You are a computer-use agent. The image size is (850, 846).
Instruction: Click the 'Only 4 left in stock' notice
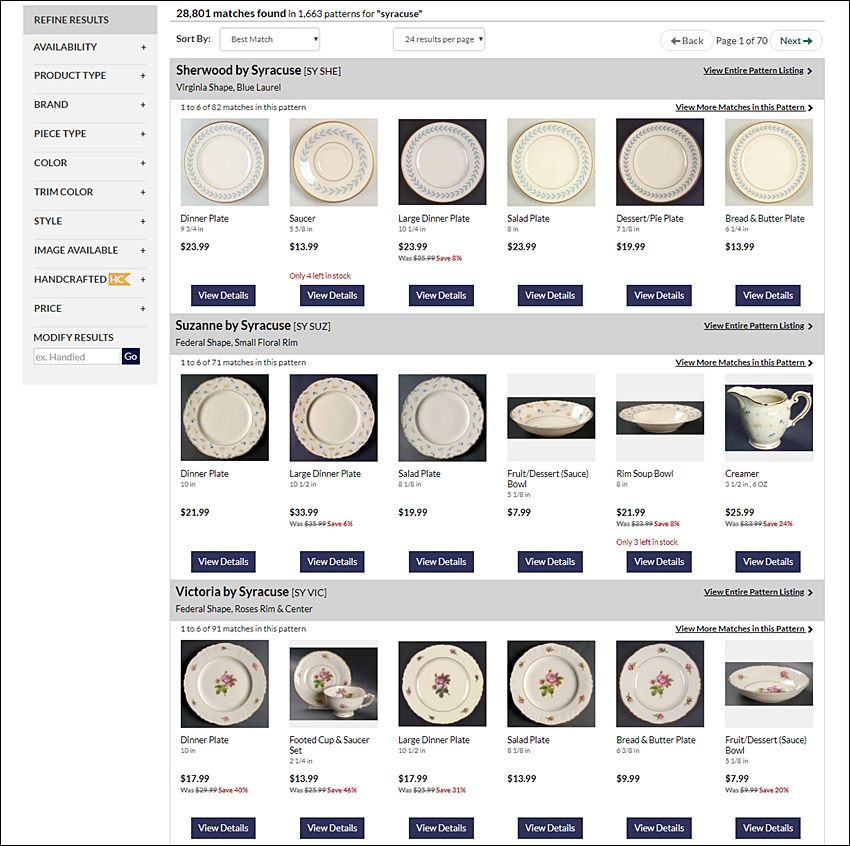click(320, 276)
